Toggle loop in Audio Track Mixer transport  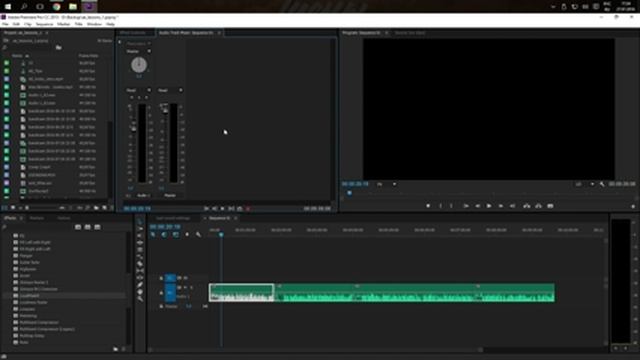coord(240,209)
